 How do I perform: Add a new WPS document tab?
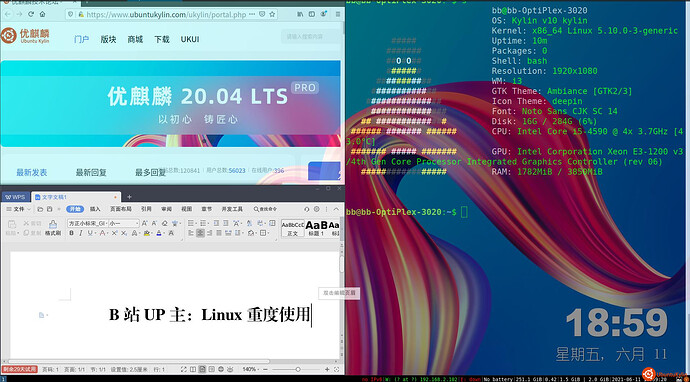(129, 197)
